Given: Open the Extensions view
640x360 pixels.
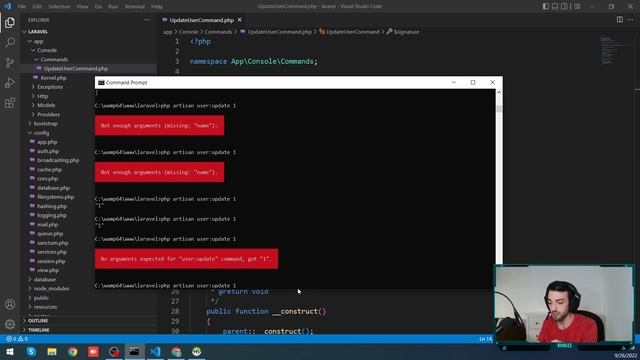Looking at the screenshot, I should 10,102.
